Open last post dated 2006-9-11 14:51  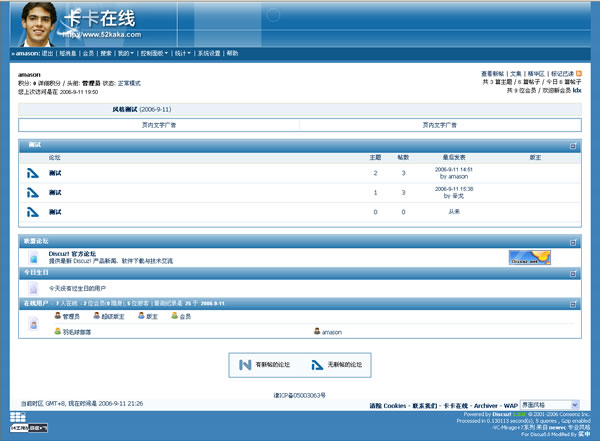pyautogui.click(x=454, y=169)
